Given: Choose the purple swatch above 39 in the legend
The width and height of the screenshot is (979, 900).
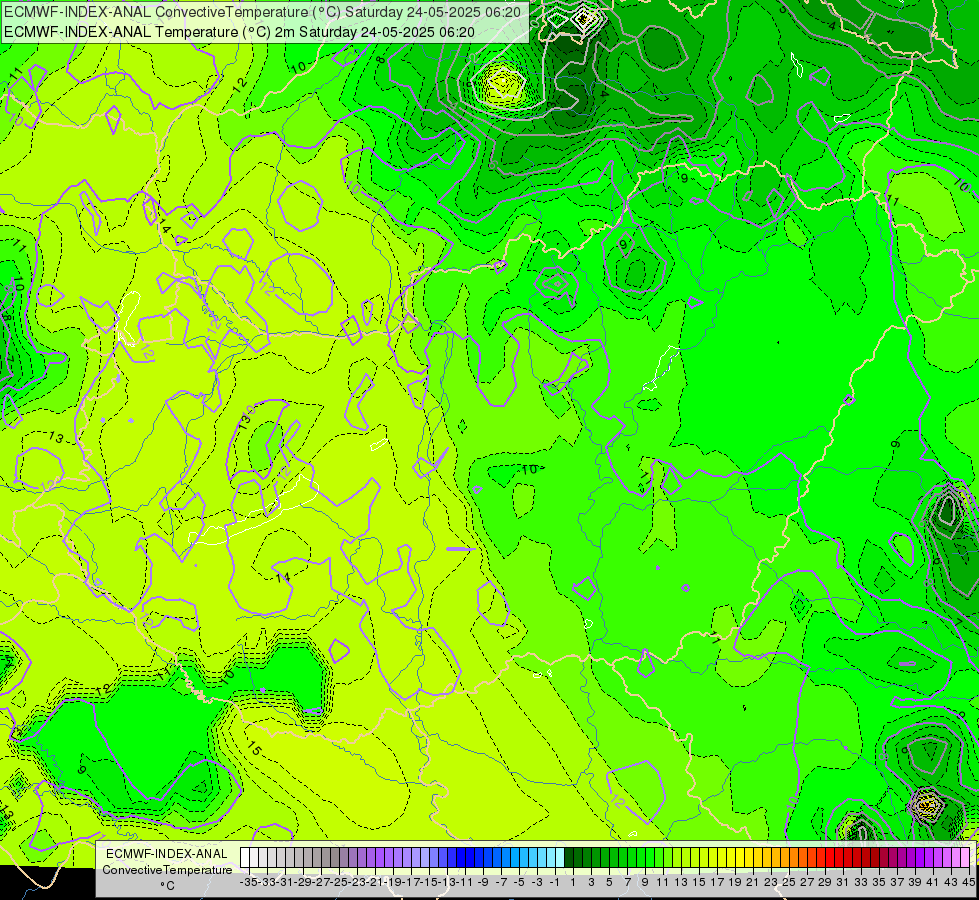Looking at the screenshot, I should [x=910, y=857].
